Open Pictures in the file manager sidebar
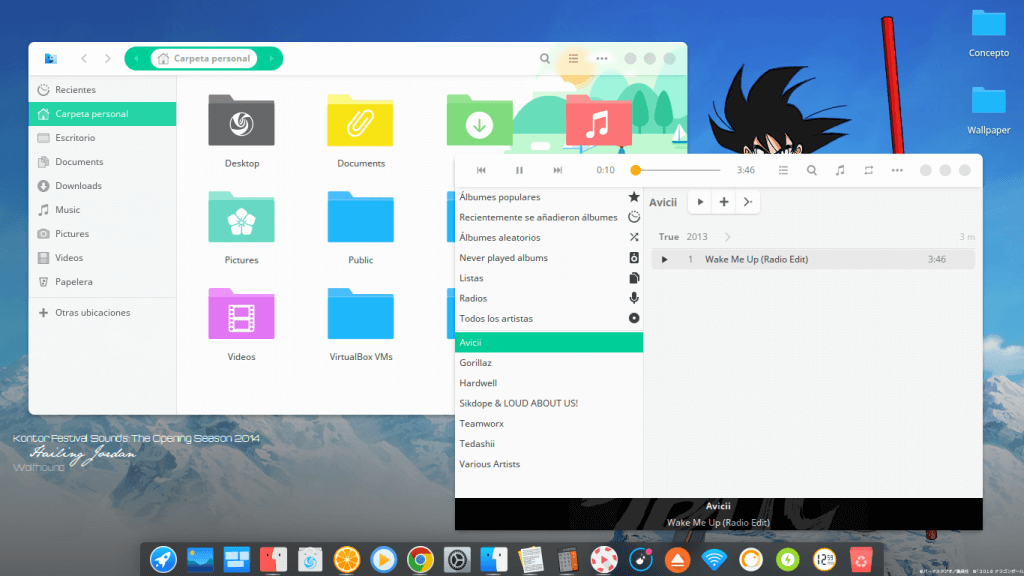 click(x=103, y=234)
